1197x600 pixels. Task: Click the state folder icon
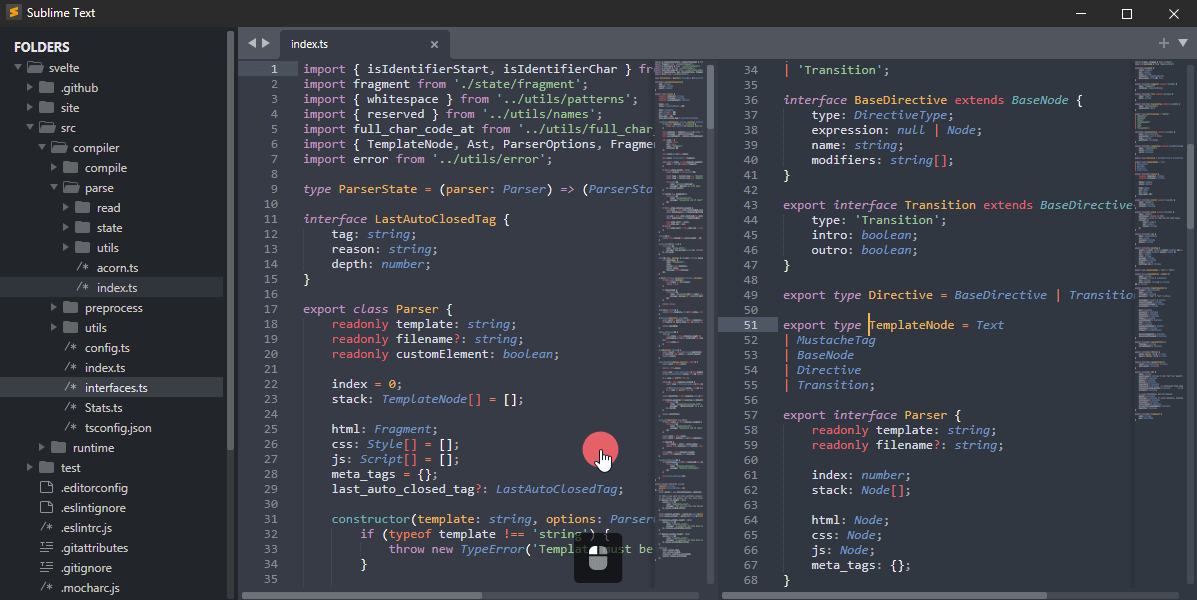tap(83, 227)
